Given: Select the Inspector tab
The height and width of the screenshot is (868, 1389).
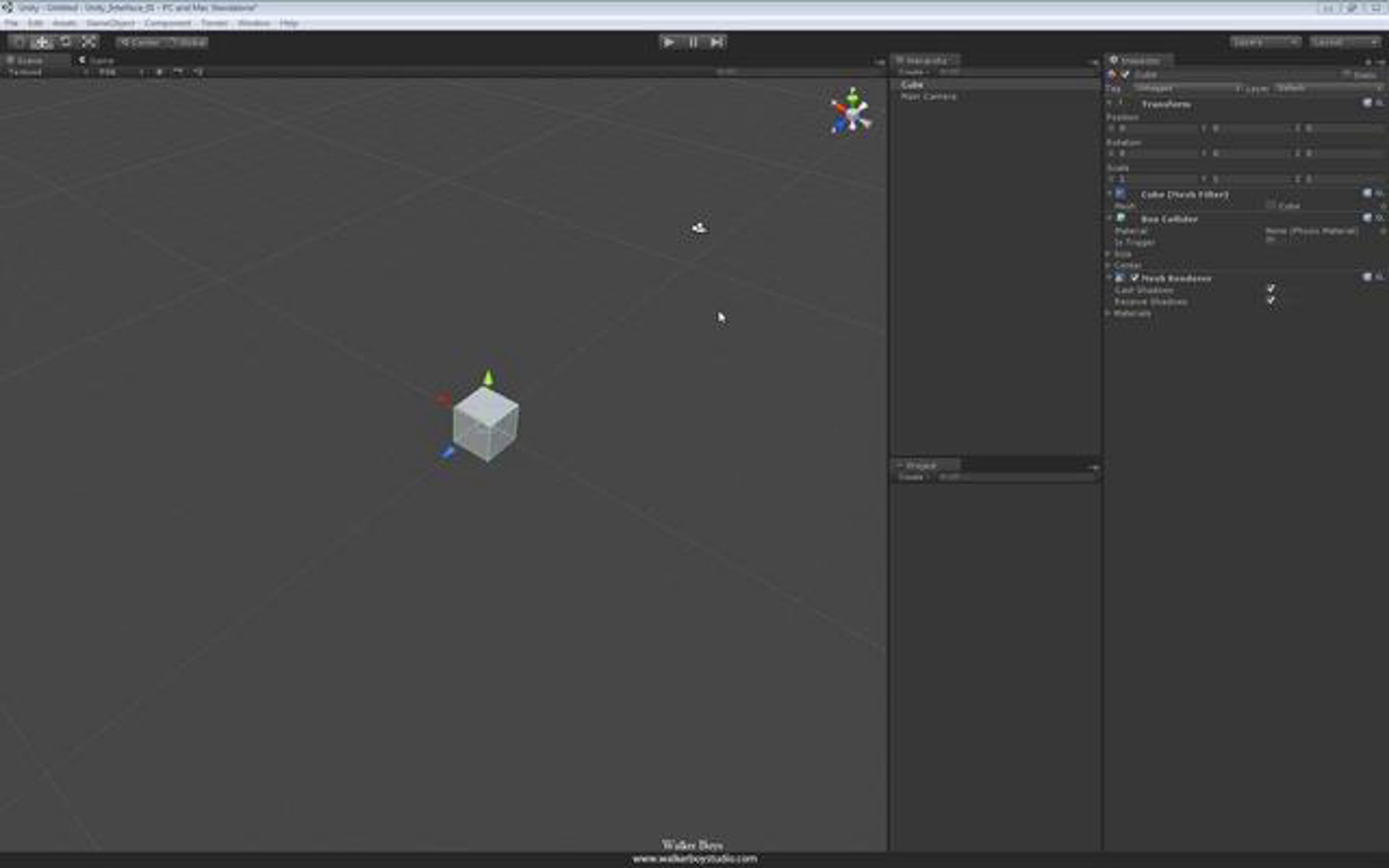Looking at the screenshot, I should coord(1139,60).
